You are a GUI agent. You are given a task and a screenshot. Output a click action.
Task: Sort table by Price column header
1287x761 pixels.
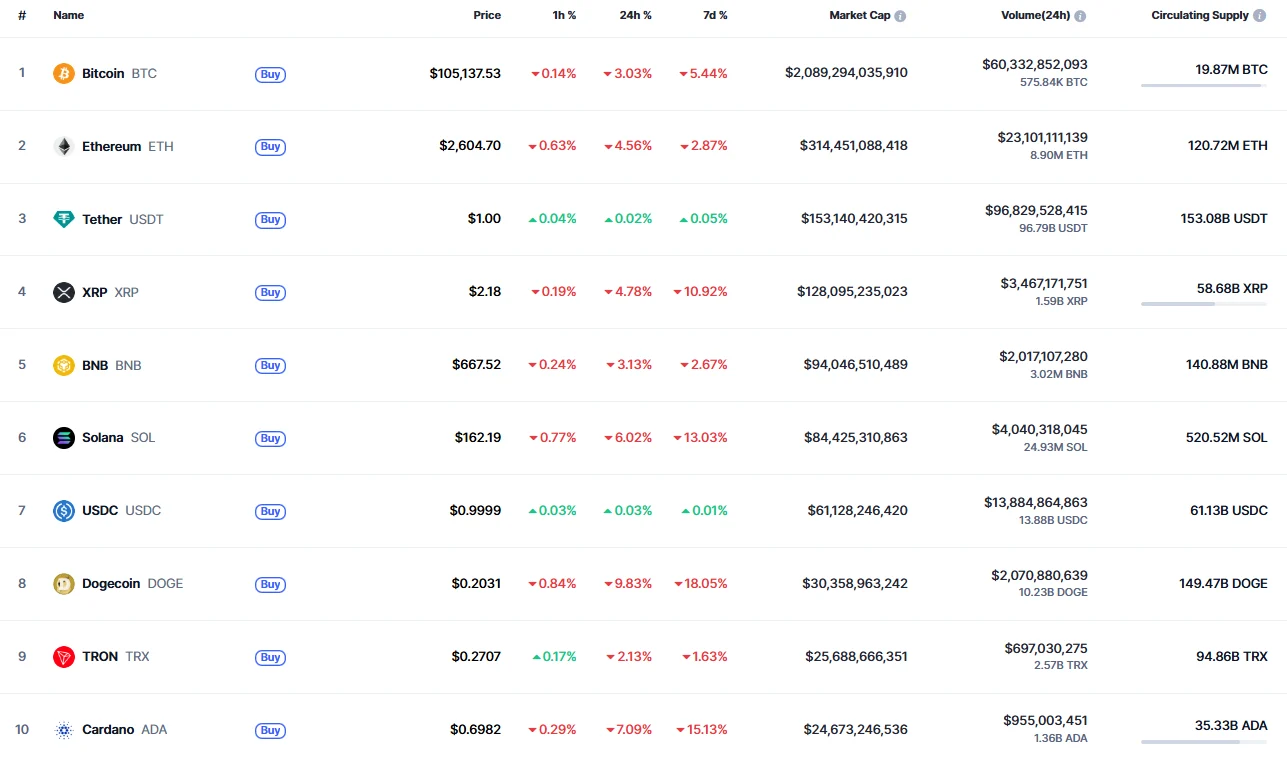[x=487, y=16]
